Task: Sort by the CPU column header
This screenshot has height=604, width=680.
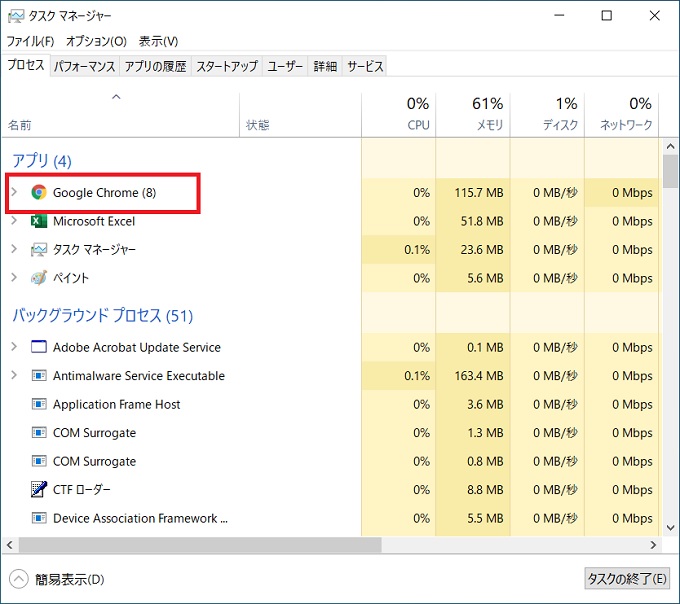Action: click(x=399, y=115)
